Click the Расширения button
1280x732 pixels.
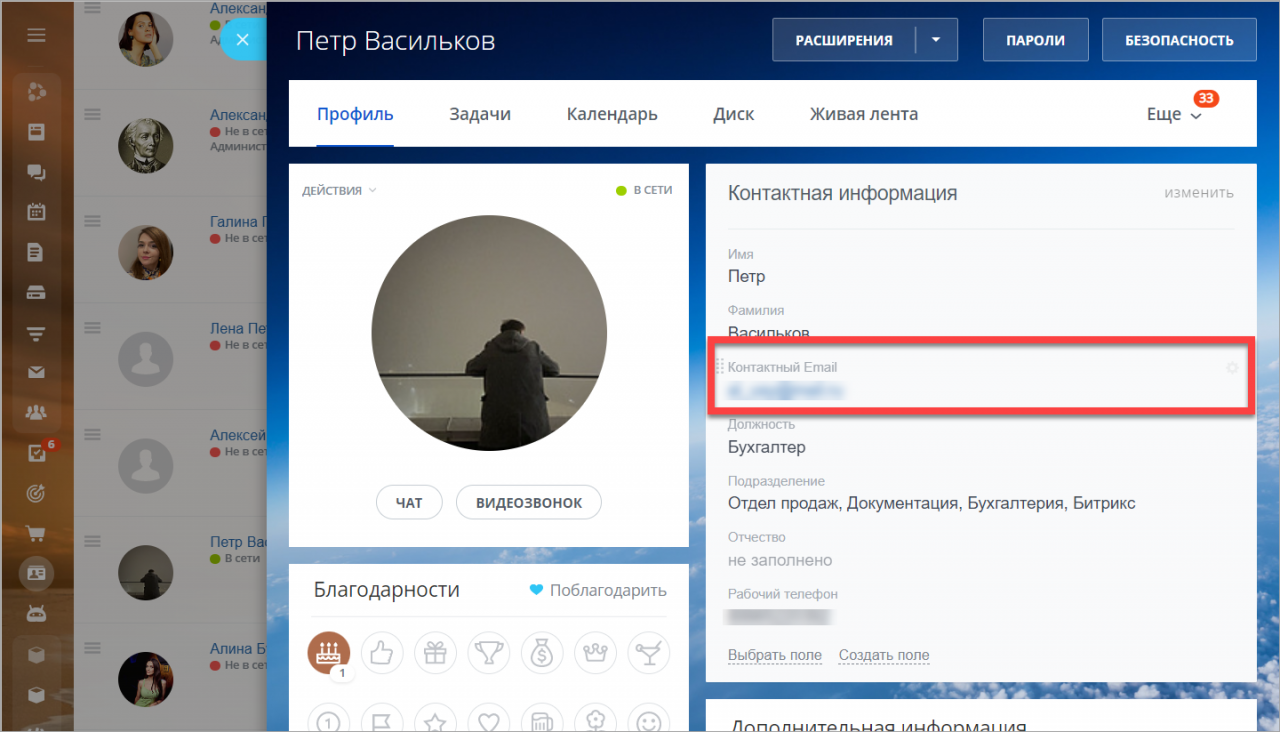[x=844, y=40]
